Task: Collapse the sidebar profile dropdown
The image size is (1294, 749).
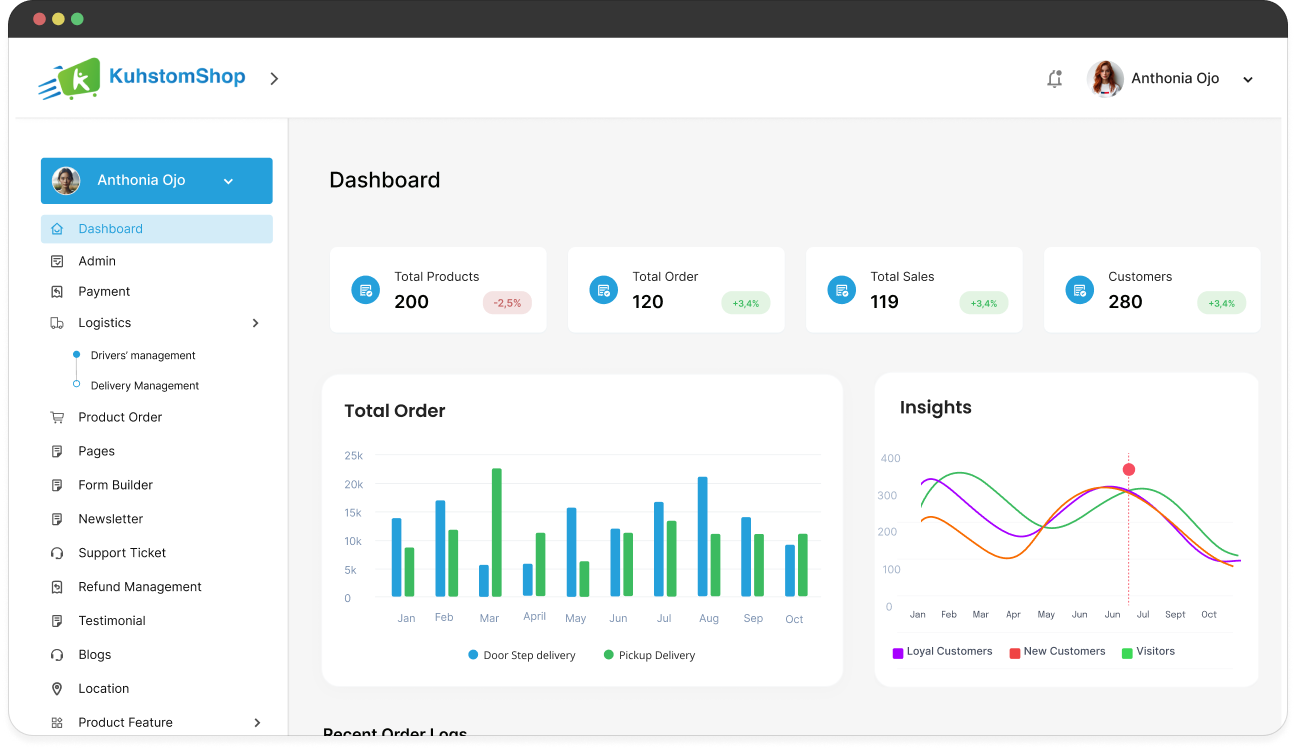Action: (x=228, y=181)
